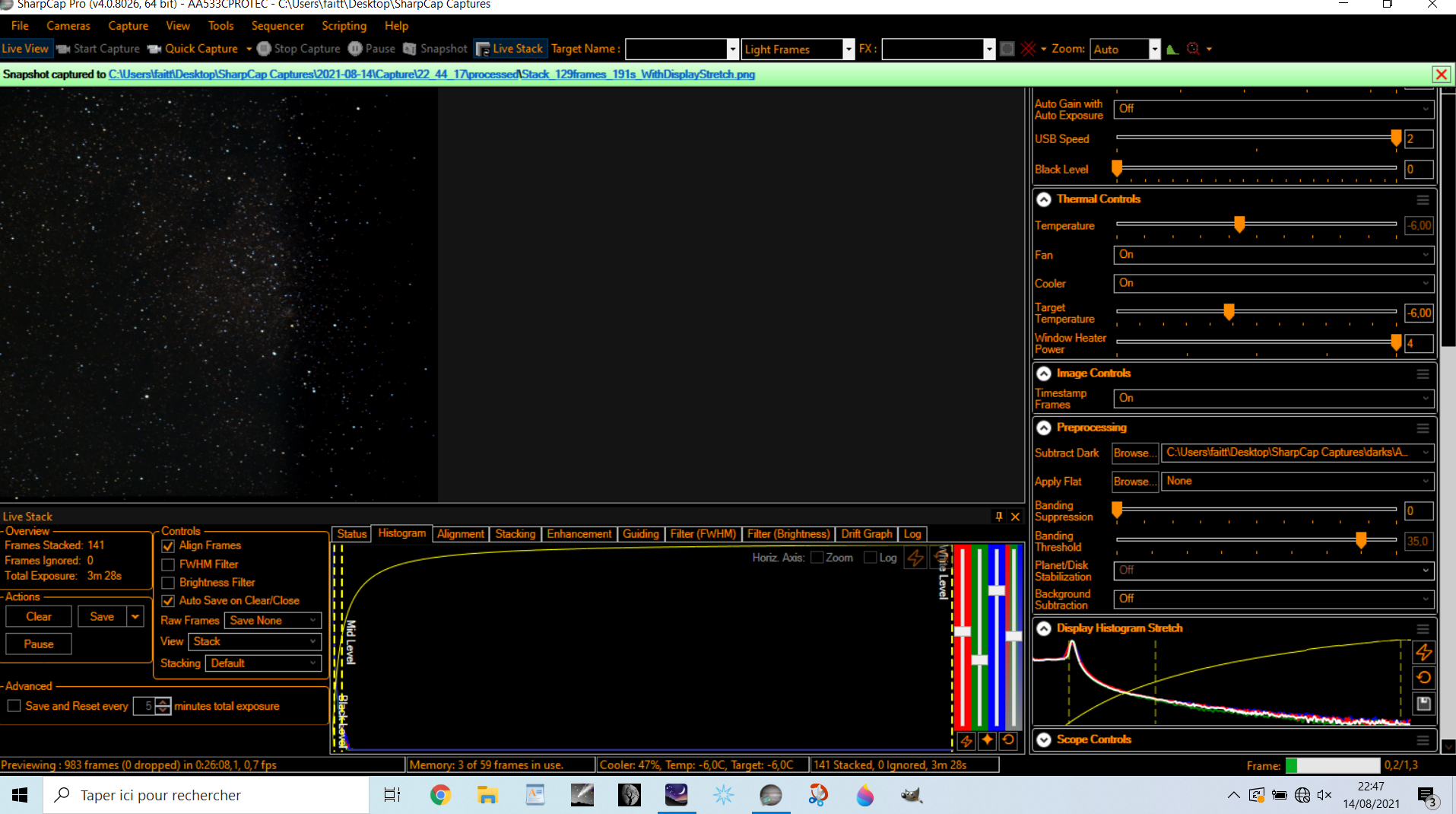Viewport: 1456px width, 814px height.
Task: Click the Pause button in Live Stack
Action: coord(39,644)
